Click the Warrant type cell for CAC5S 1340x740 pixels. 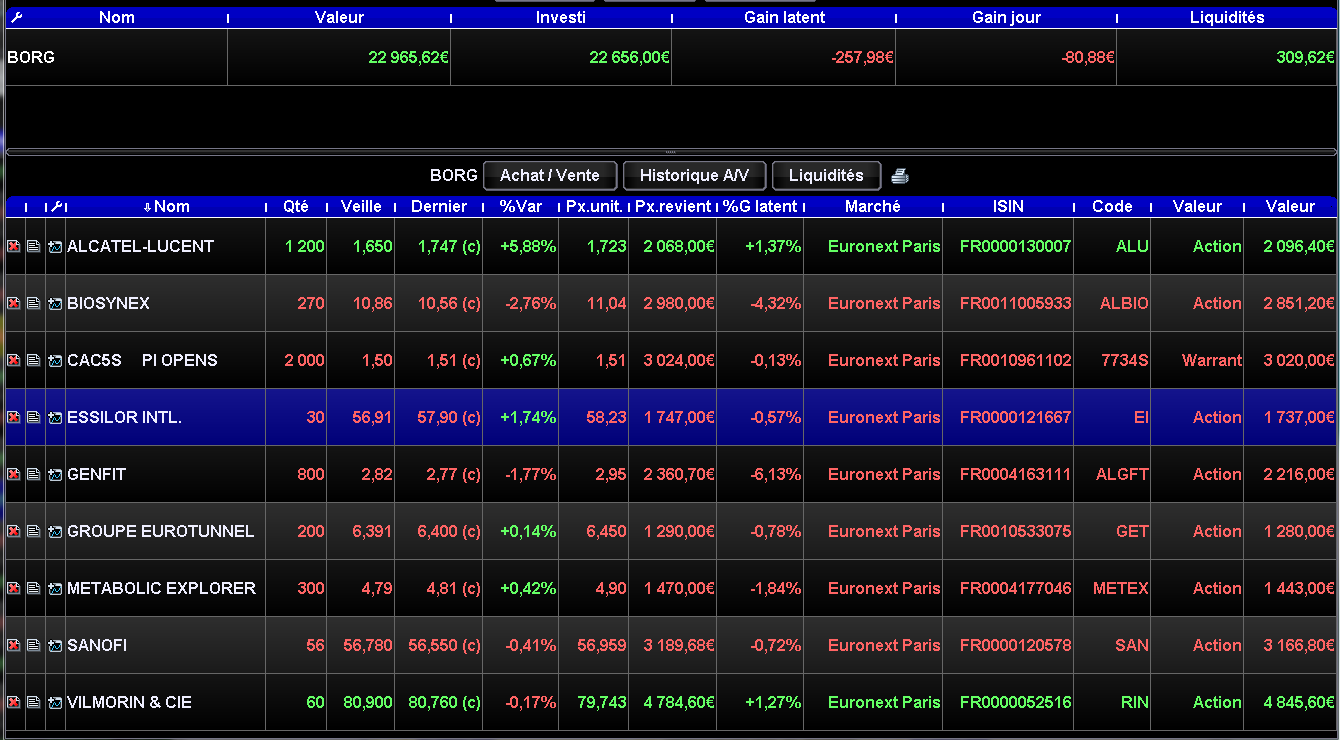point(1198,360)
